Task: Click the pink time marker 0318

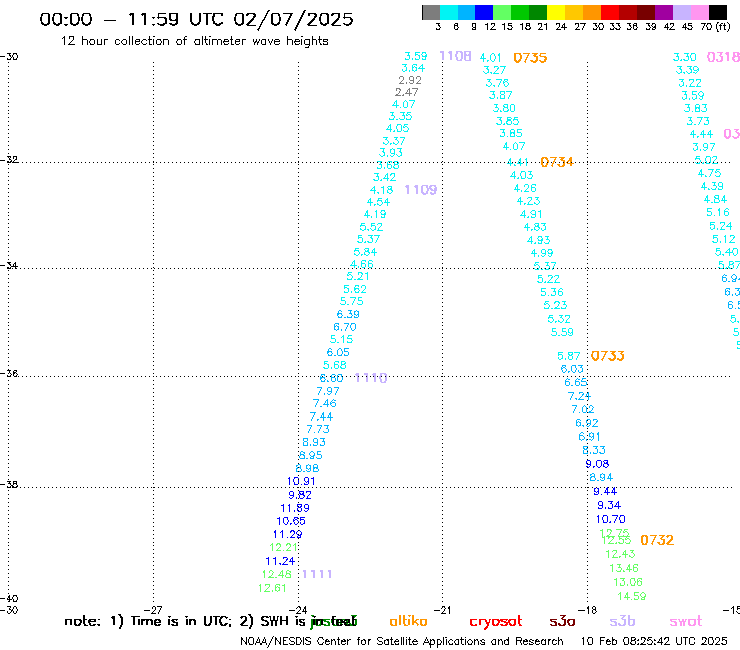Action: click(x=723, y=57)
